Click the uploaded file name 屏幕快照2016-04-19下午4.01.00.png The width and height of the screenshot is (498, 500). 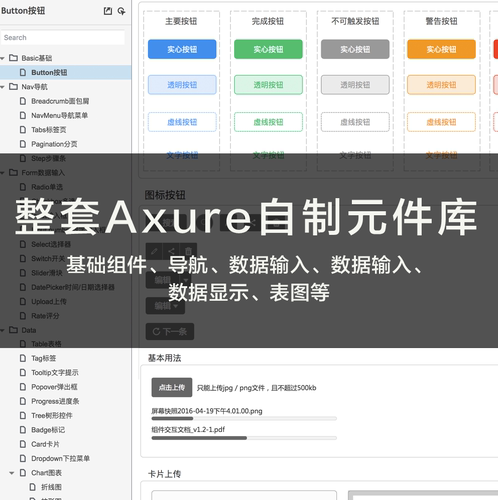point(207,411)
